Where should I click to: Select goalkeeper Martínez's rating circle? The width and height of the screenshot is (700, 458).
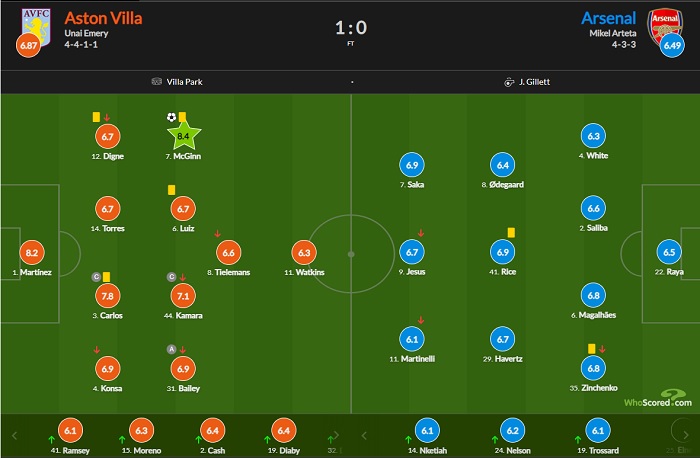point(31,253)
